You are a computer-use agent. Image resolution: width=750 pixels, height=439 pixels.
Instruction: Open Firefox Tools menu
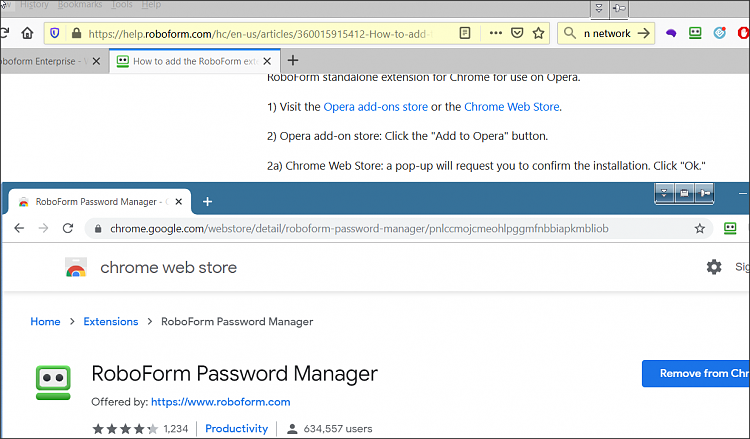121,4
